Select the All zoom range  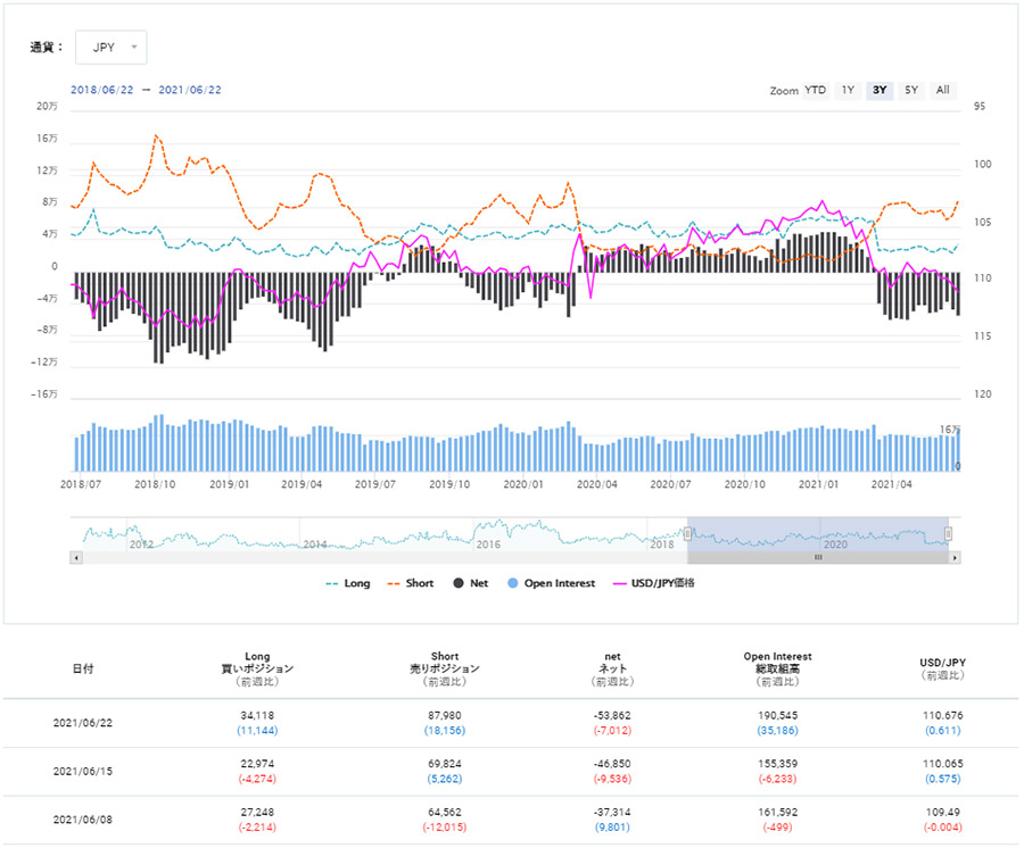tap(943, 90)
